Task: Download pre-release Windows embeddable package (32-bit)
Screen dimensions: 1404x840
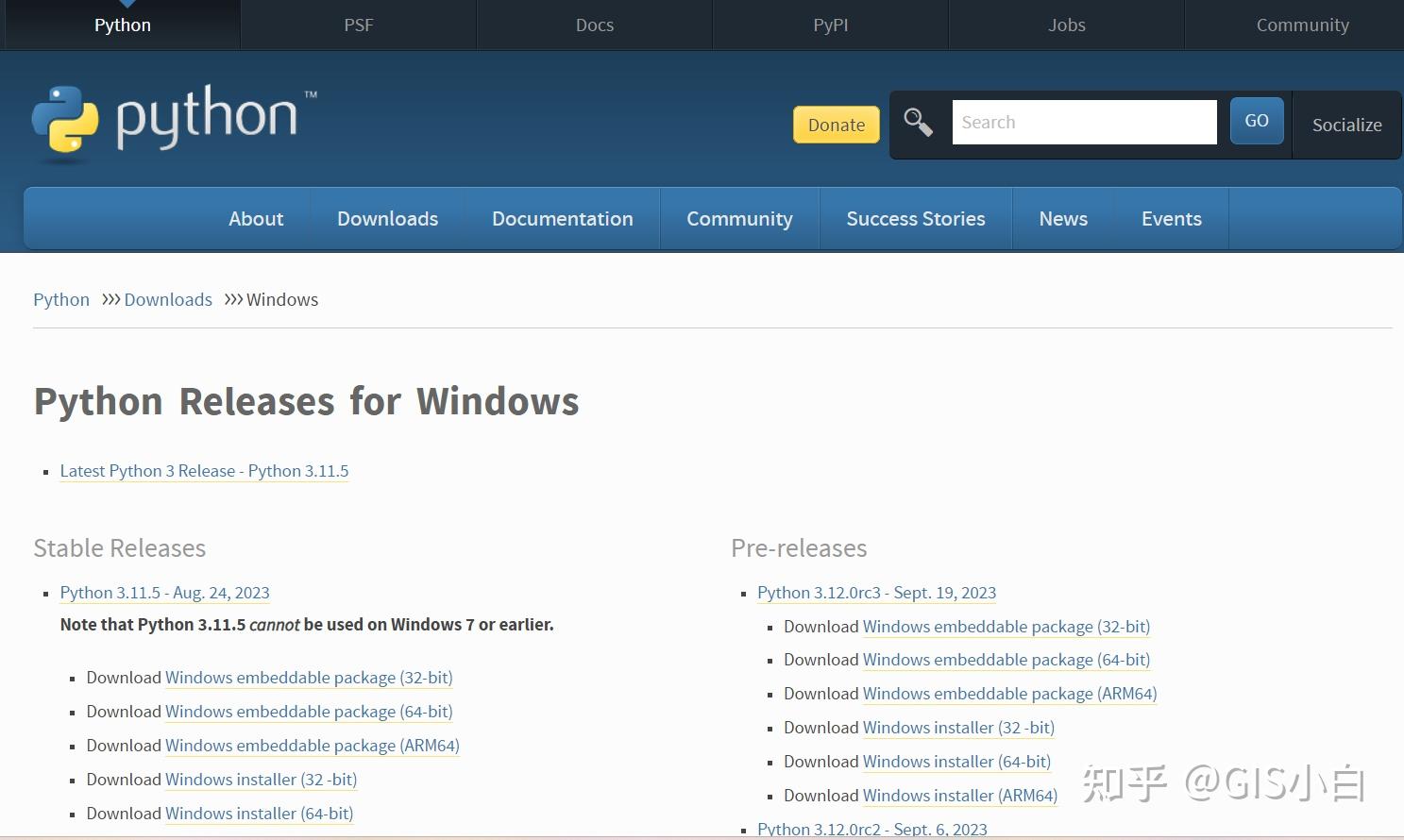Action: [x=1006, y=627]
